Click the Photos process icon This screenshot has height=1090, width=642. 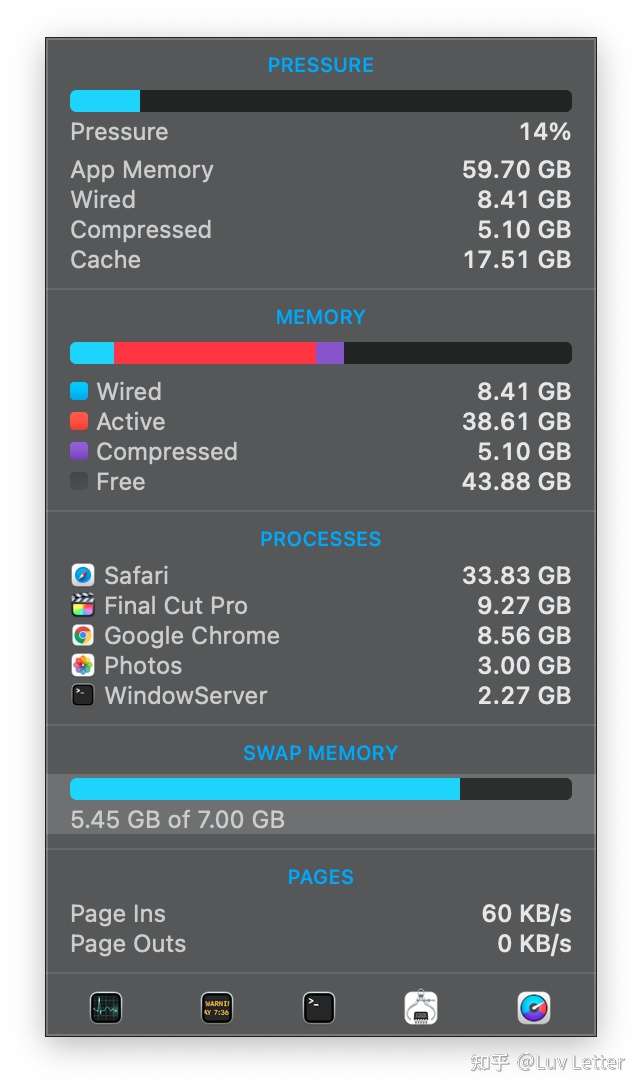[x=83, y=665]
